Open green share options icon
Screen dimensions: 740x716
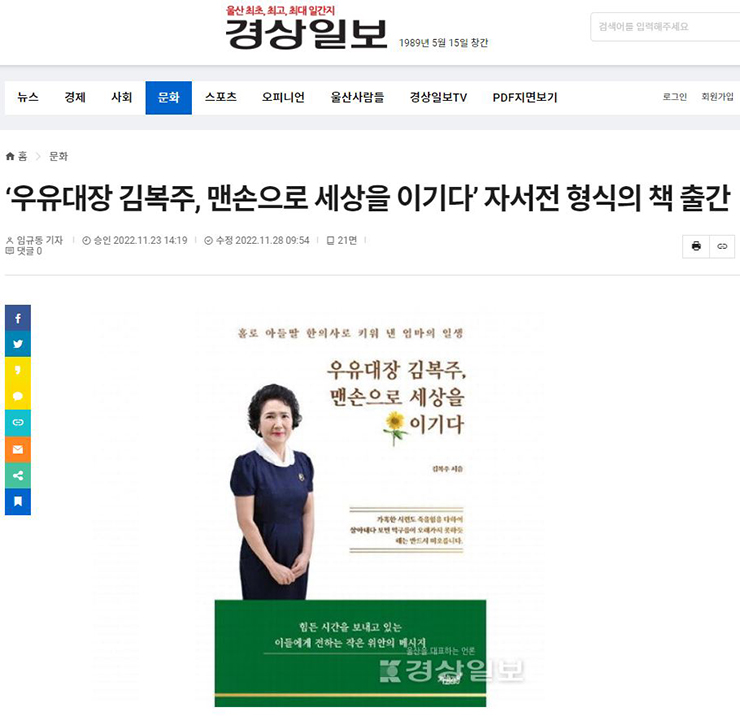[x=18, y=475]
